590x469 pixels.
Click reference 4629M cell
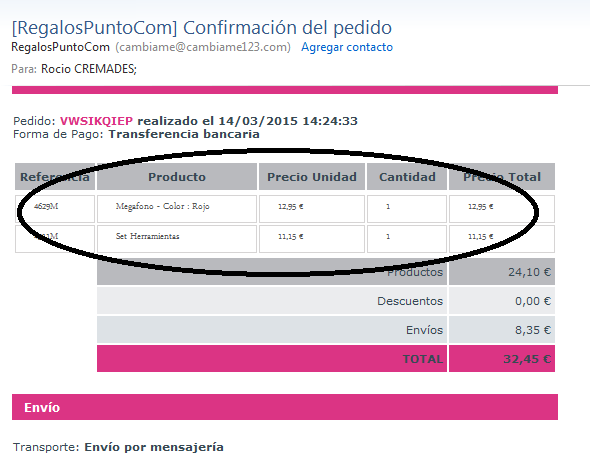point(55,209)
